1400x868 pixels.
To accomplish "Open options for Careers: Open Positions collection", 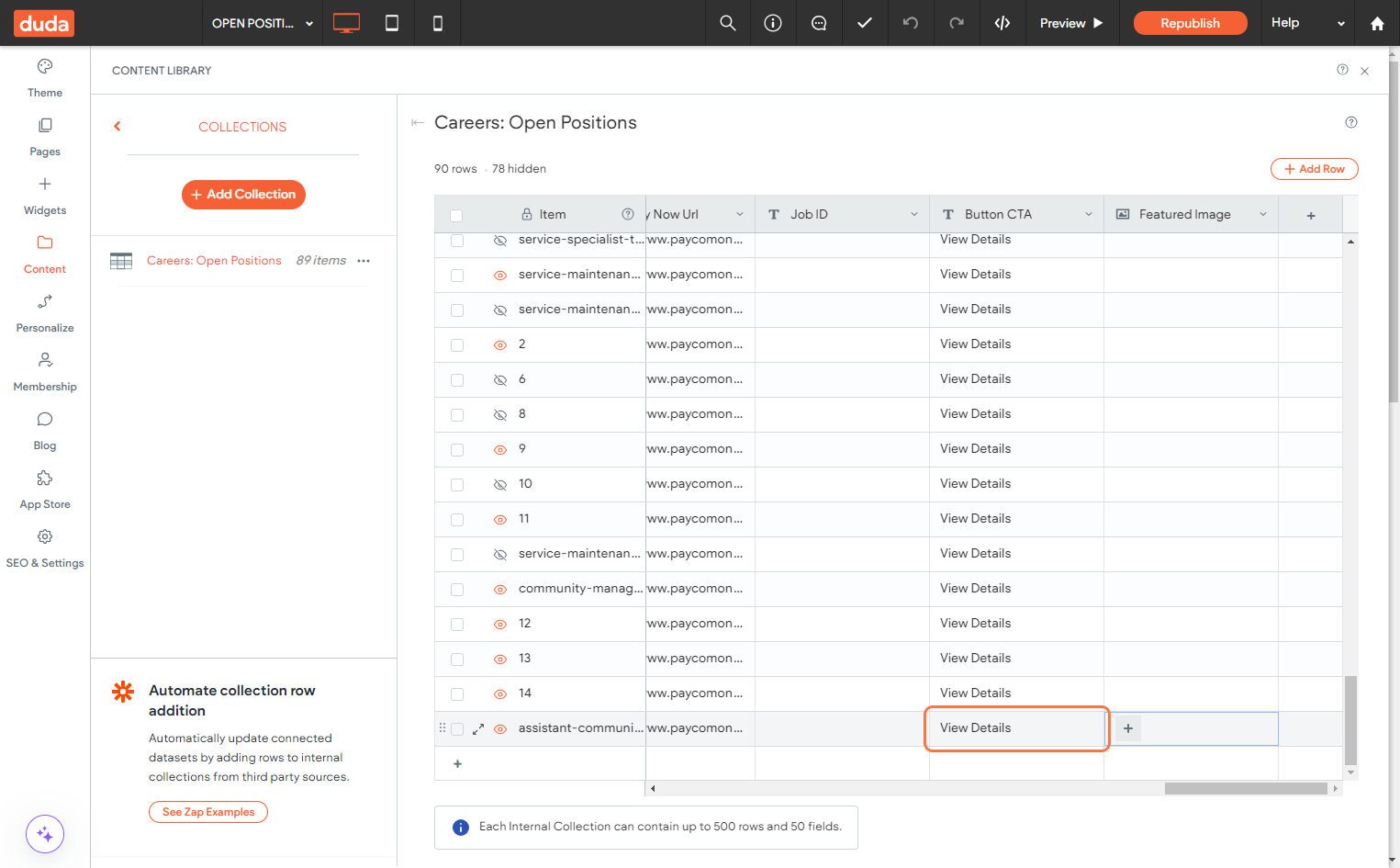I will pos(364,261).
